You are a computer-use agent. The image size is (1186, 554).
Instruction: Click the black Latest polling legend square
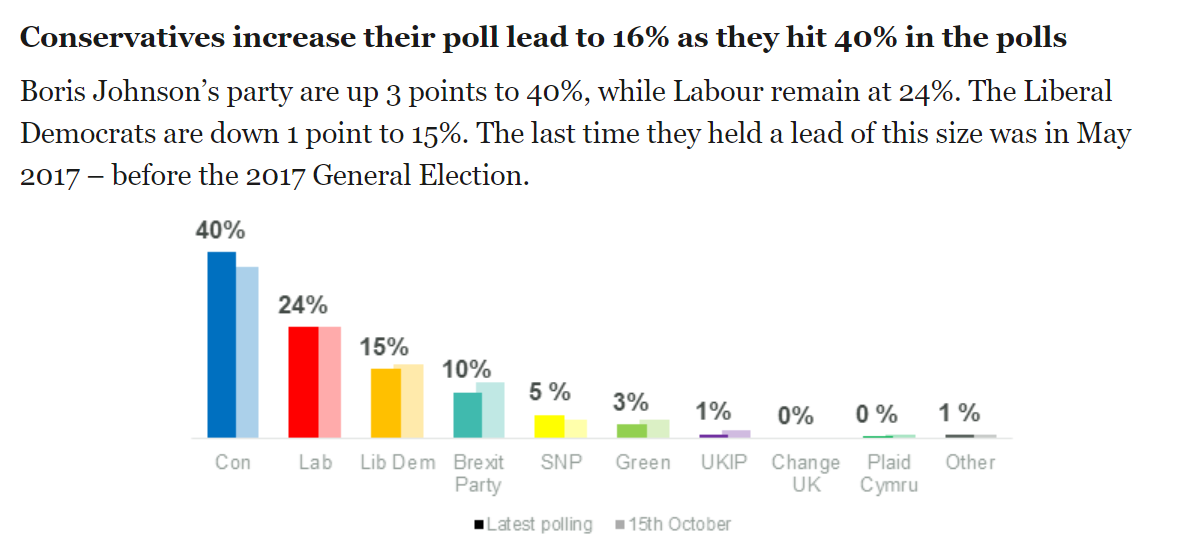pyautogui.click(x=480, y=525)
